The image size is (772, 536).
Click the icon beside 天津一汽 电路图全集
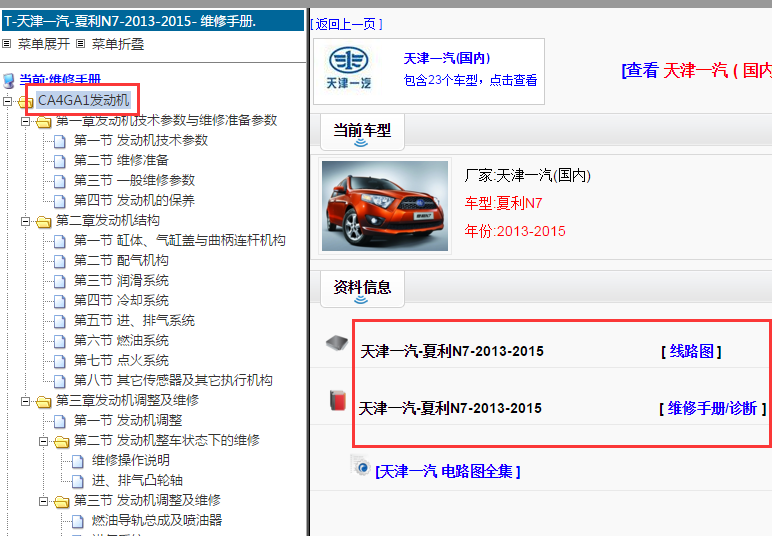pyautogui.click(x=361, y=466)
